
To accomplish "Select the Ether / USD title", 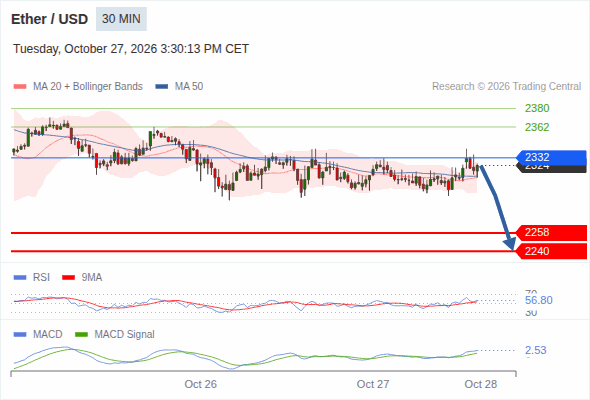I will 49,19.
